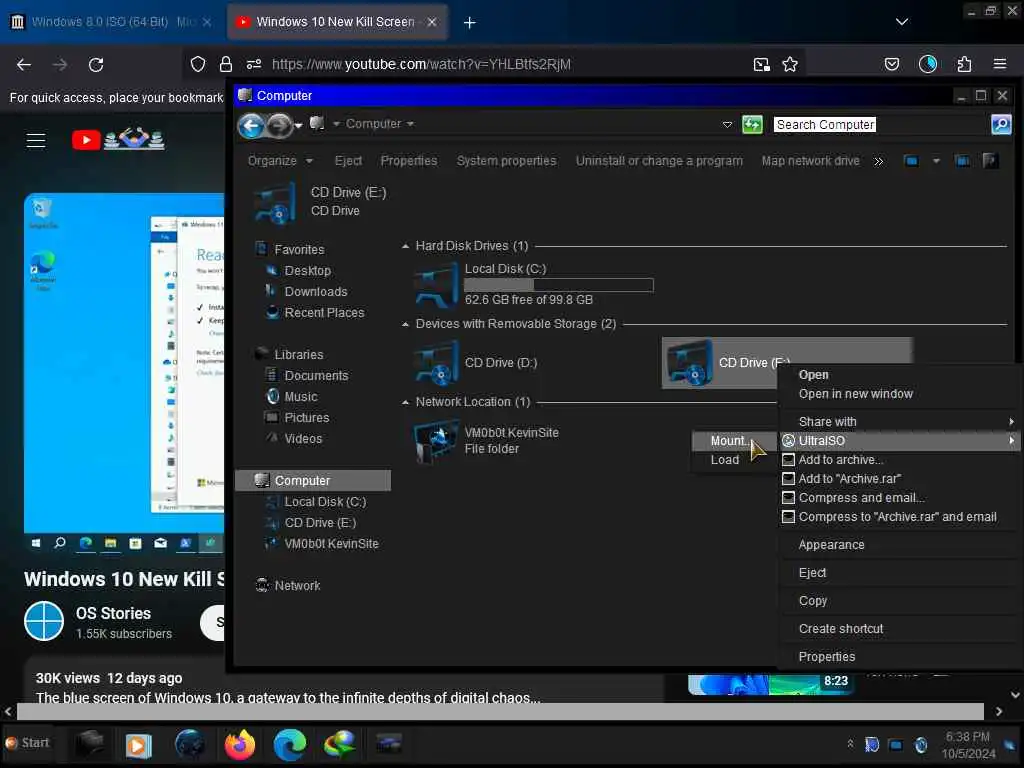Select Open in the context menu

813,375
